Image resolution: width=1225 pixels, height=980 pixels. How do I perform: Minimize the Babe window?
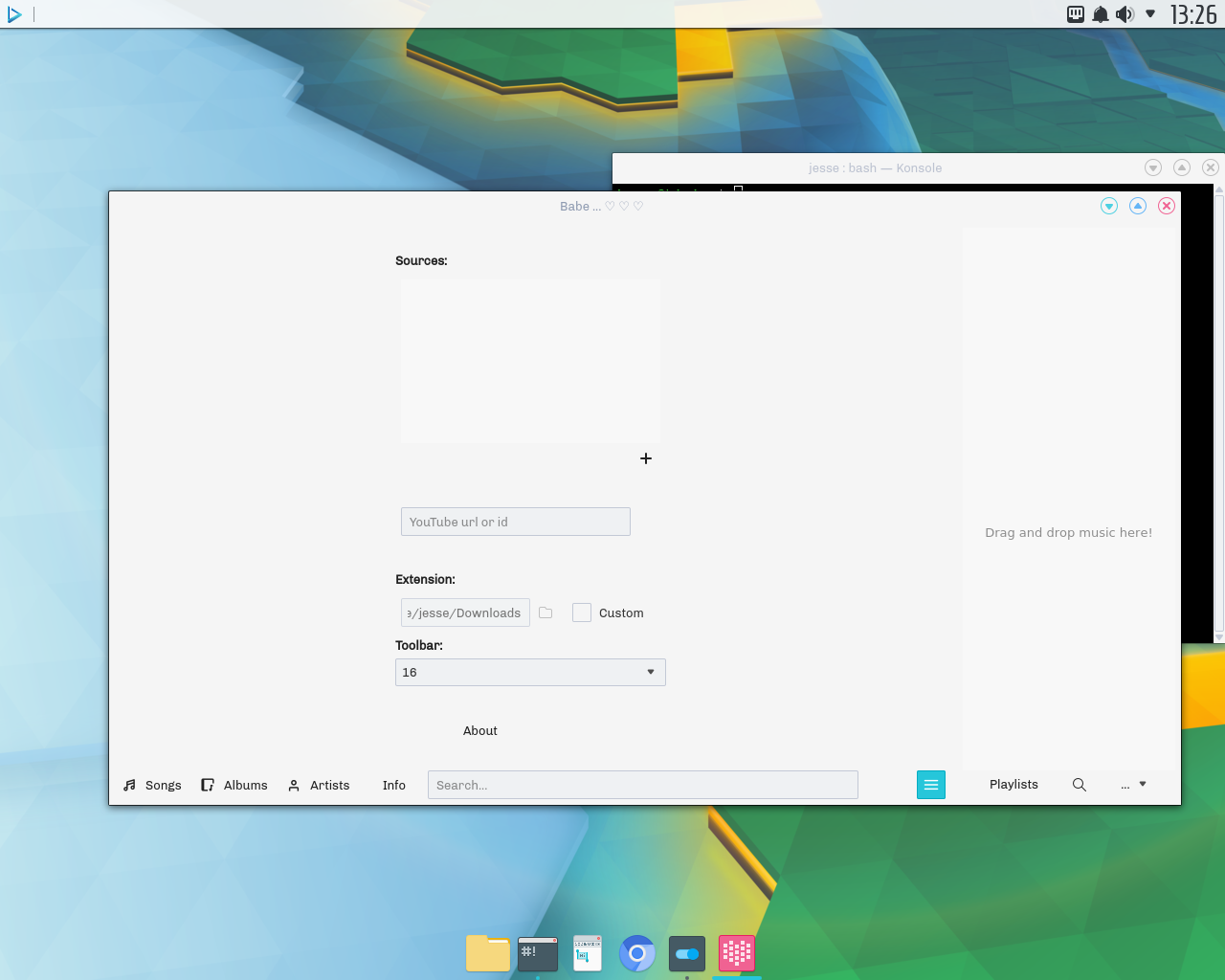coord(1109,206)
